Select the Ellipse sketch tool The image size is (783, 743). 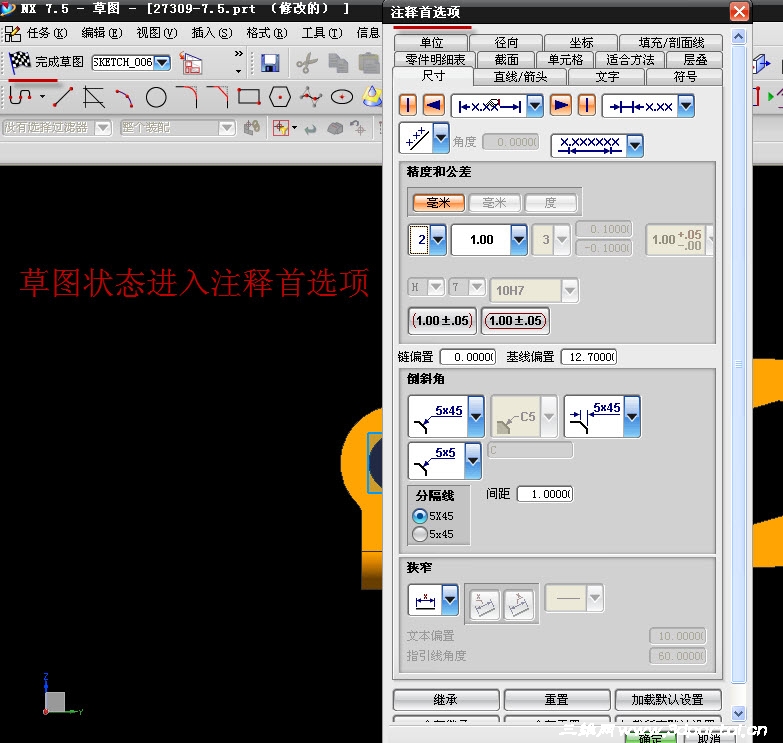pos(342,97)
